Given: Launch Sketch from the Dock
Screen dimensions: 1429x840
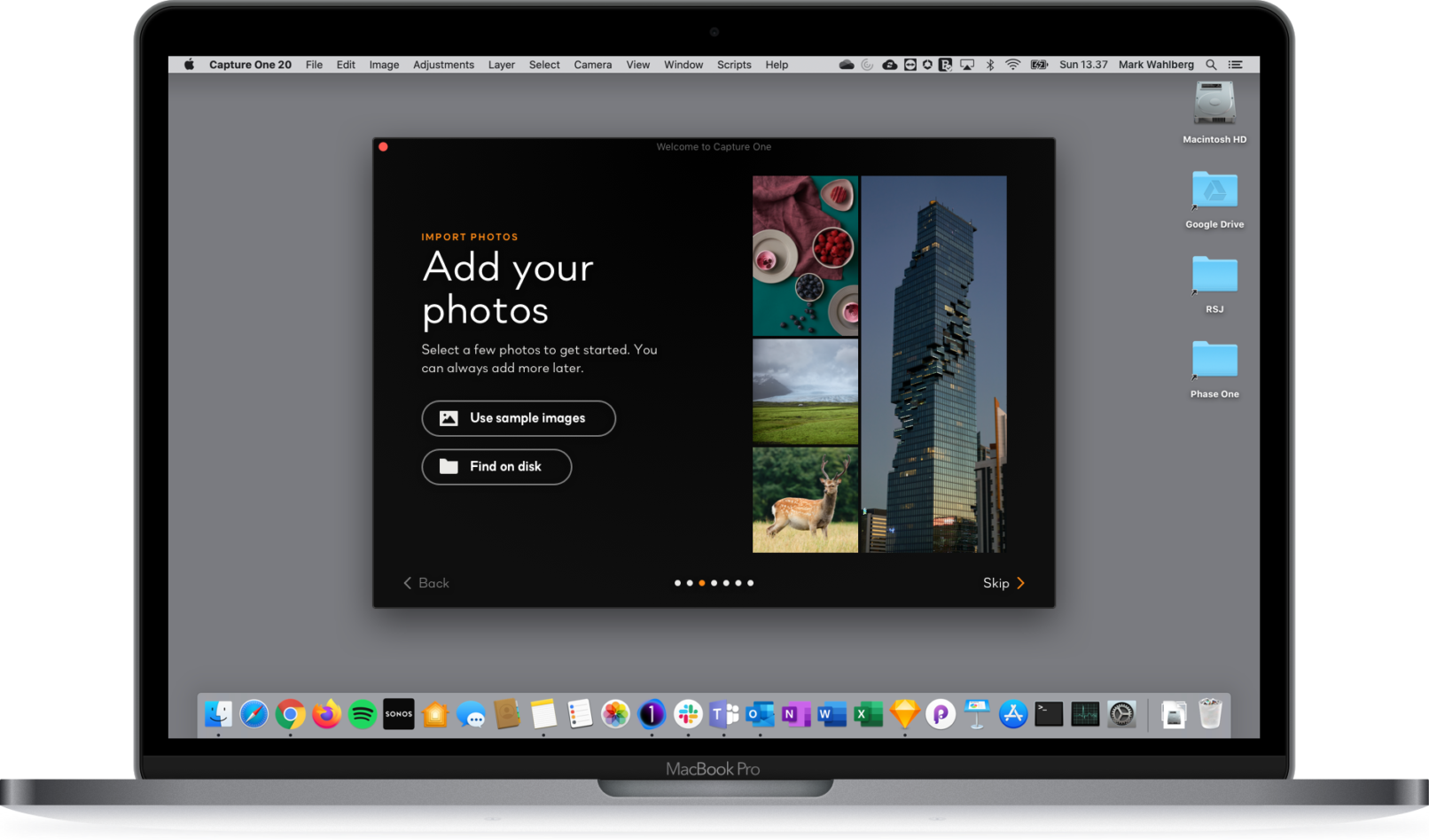Looking at the screenshot, I should [903, 714].
